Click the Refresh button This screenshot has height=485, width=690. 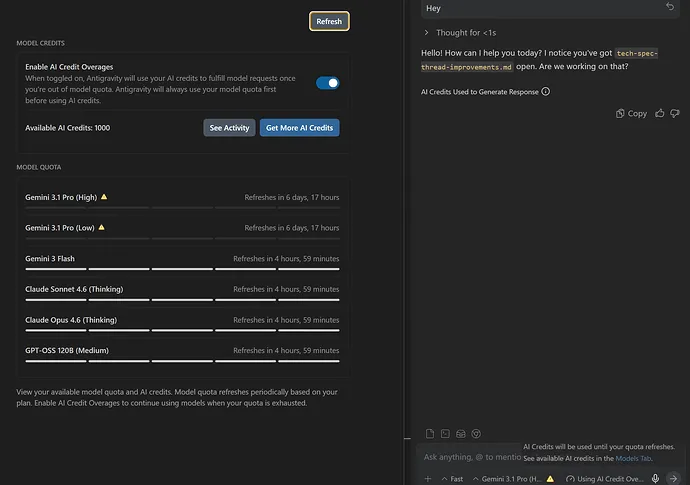click(329, 21)
